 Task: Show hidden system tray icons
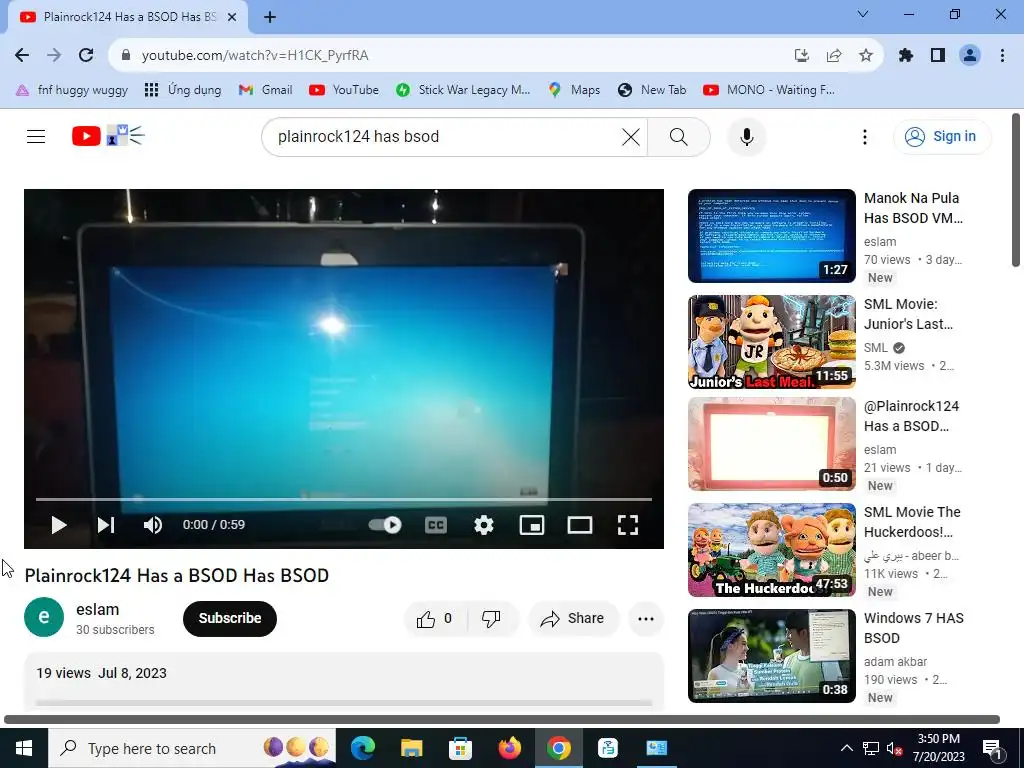(846, 748)
